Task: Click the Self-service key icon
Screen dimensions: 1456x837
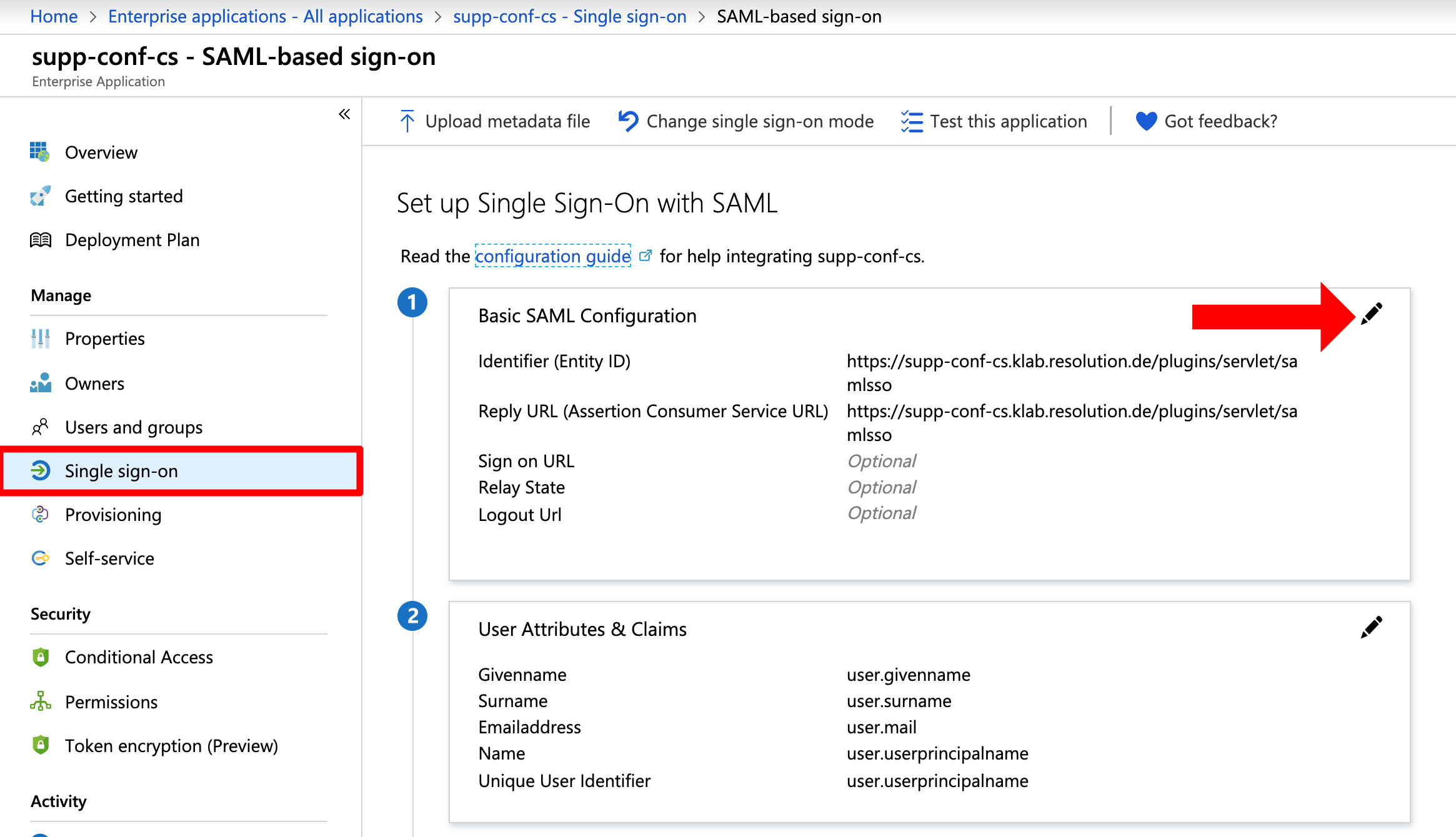Action: point(40,558)
